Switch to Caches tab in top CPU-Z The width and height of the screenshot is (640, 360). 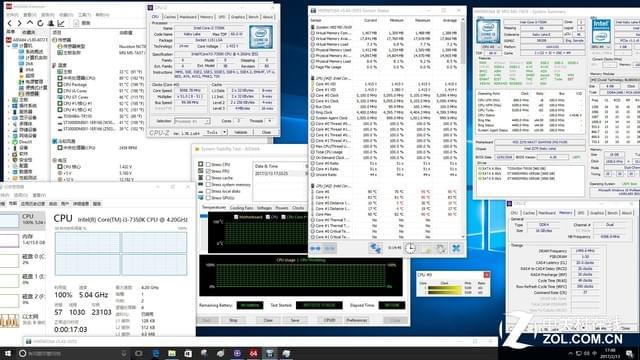tap(169, 17)
